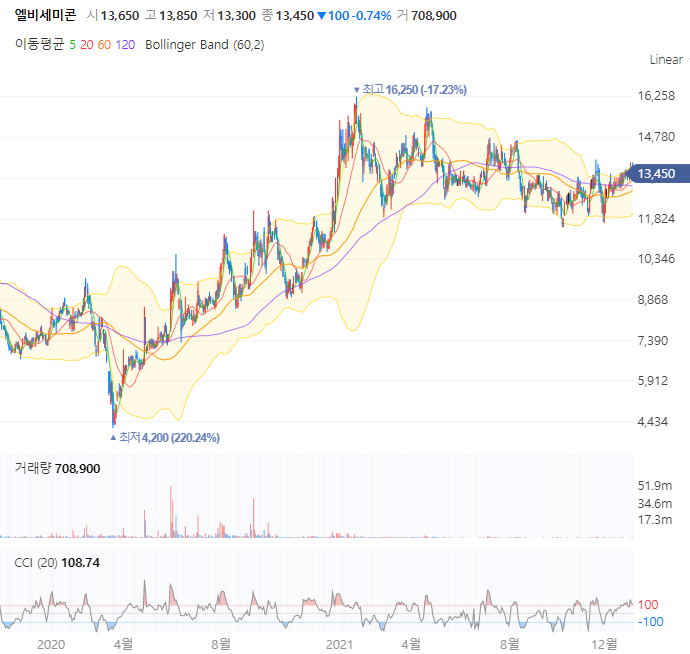Screen dimensions: 690x654
Task: Select the 이동평균 indicator label
Action: coord(40,44)
